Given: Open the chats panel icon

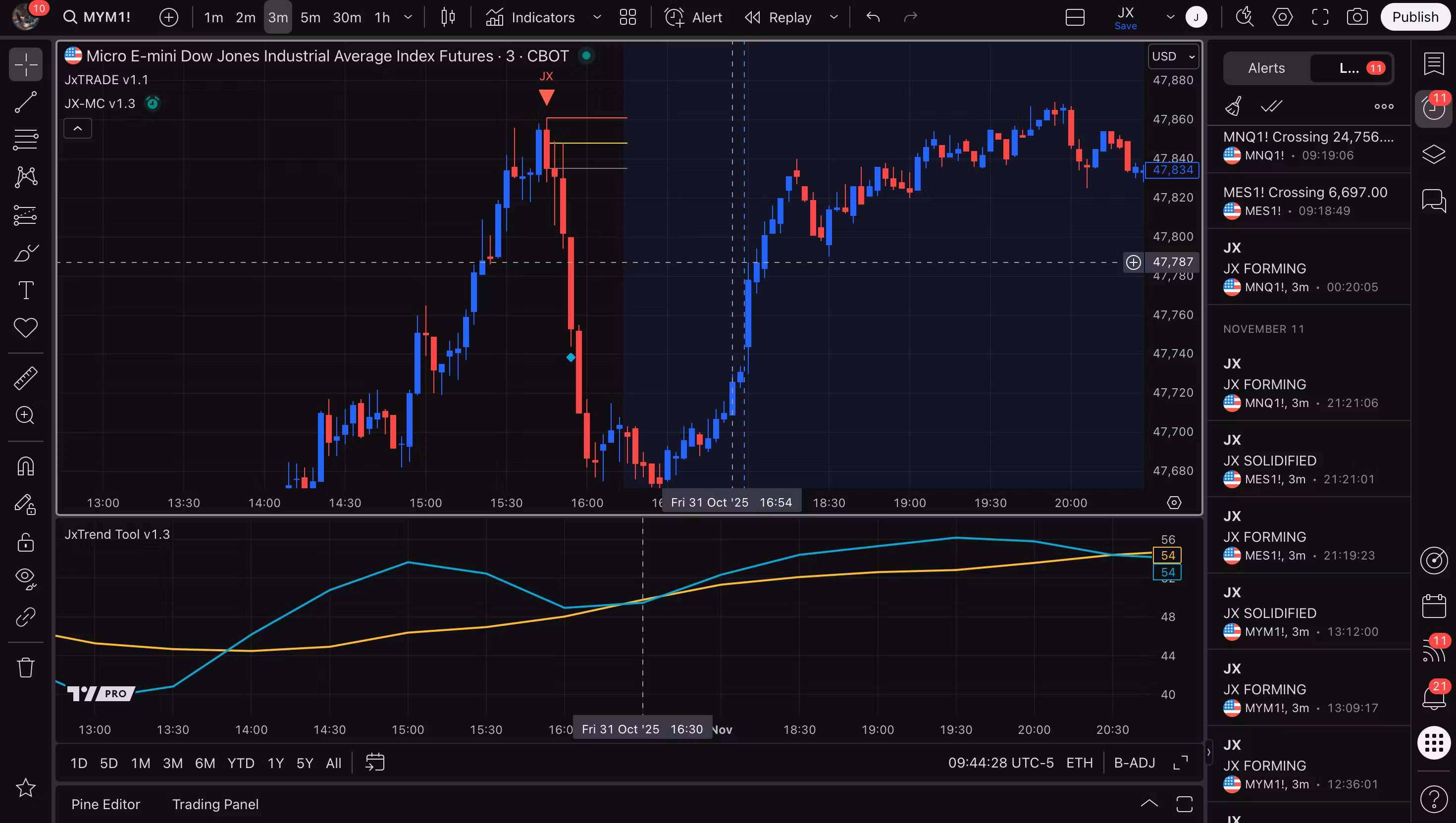Looking at the screenshot, I should [1433, 200].
